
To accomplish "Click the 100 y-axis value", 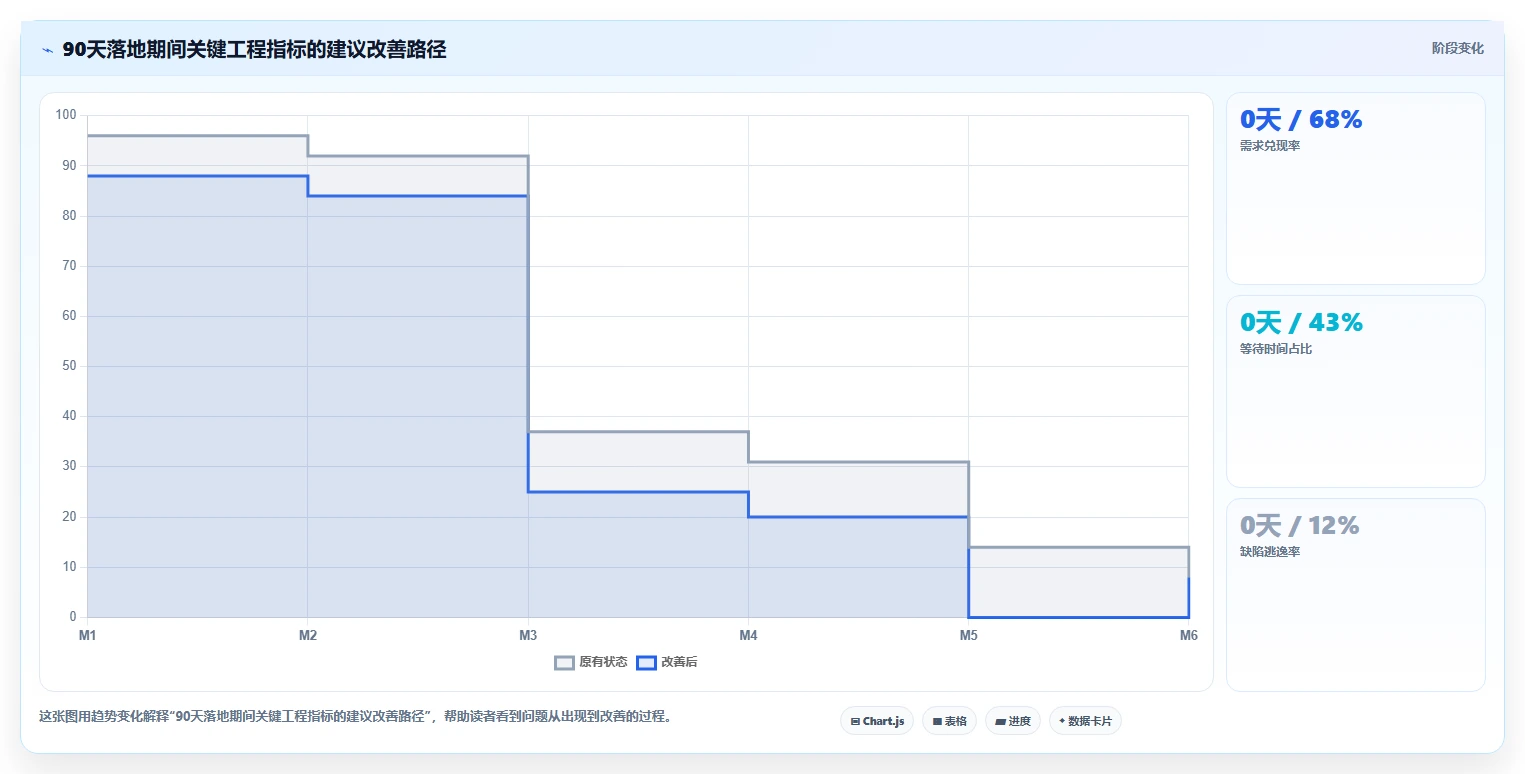I will 66,115.
